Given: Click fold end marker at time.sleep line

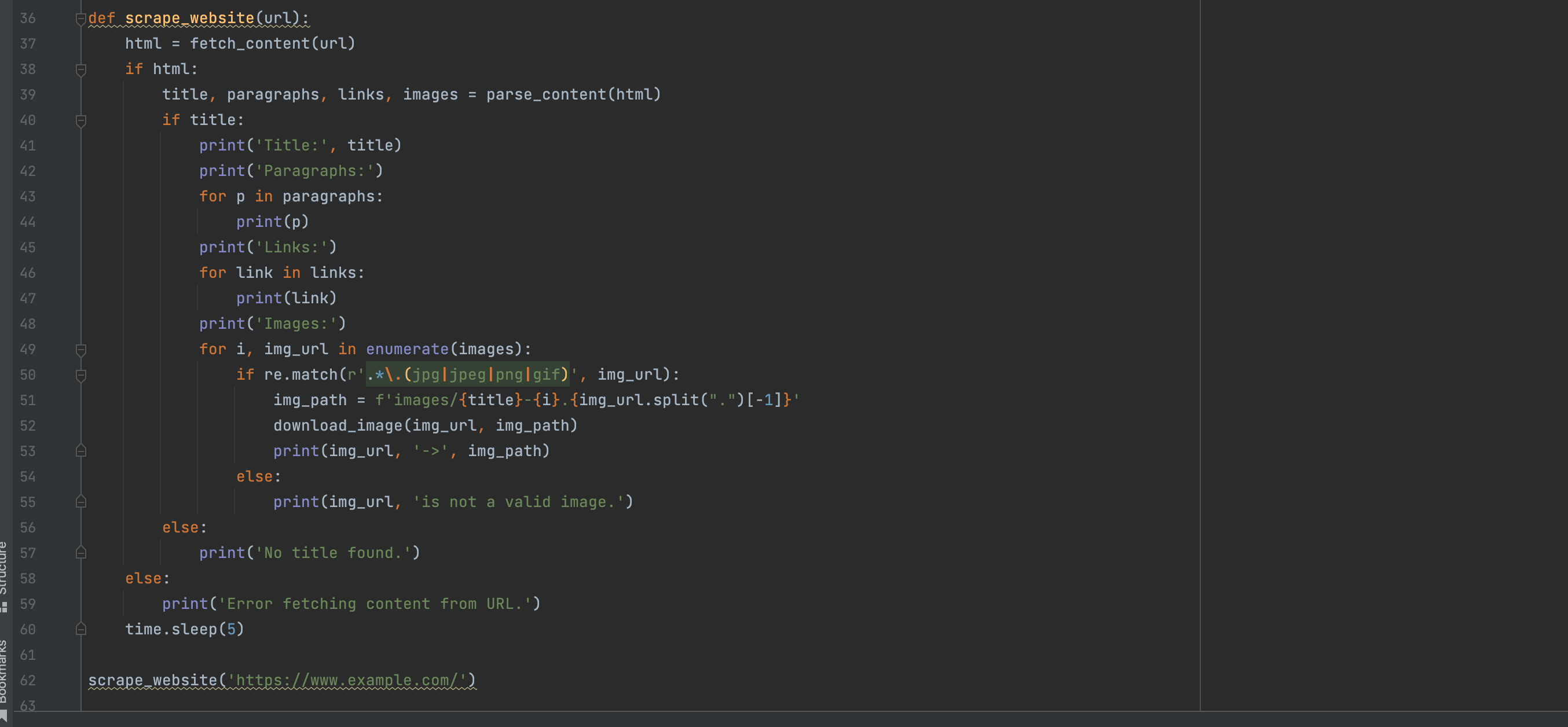Looking at the screenshot, I should [81, 630].
